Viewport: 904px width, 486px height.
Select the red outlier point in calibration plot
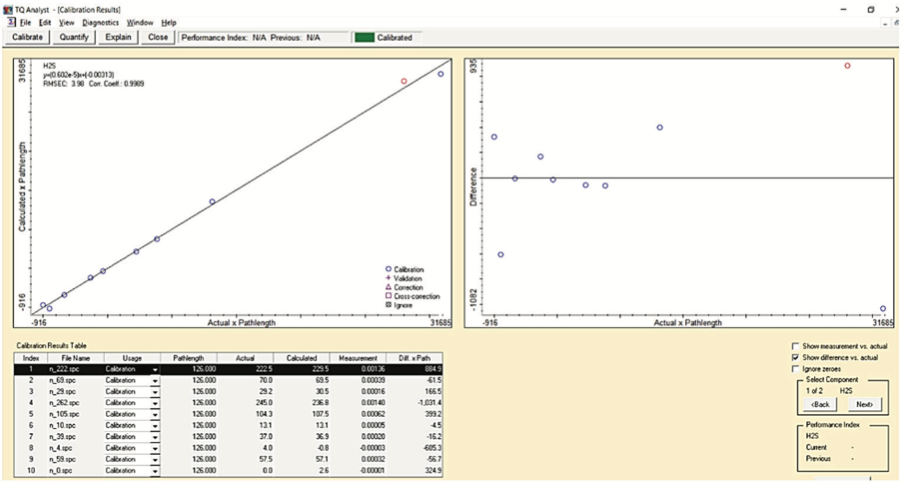pyautogui.click(x=404, y=81)
